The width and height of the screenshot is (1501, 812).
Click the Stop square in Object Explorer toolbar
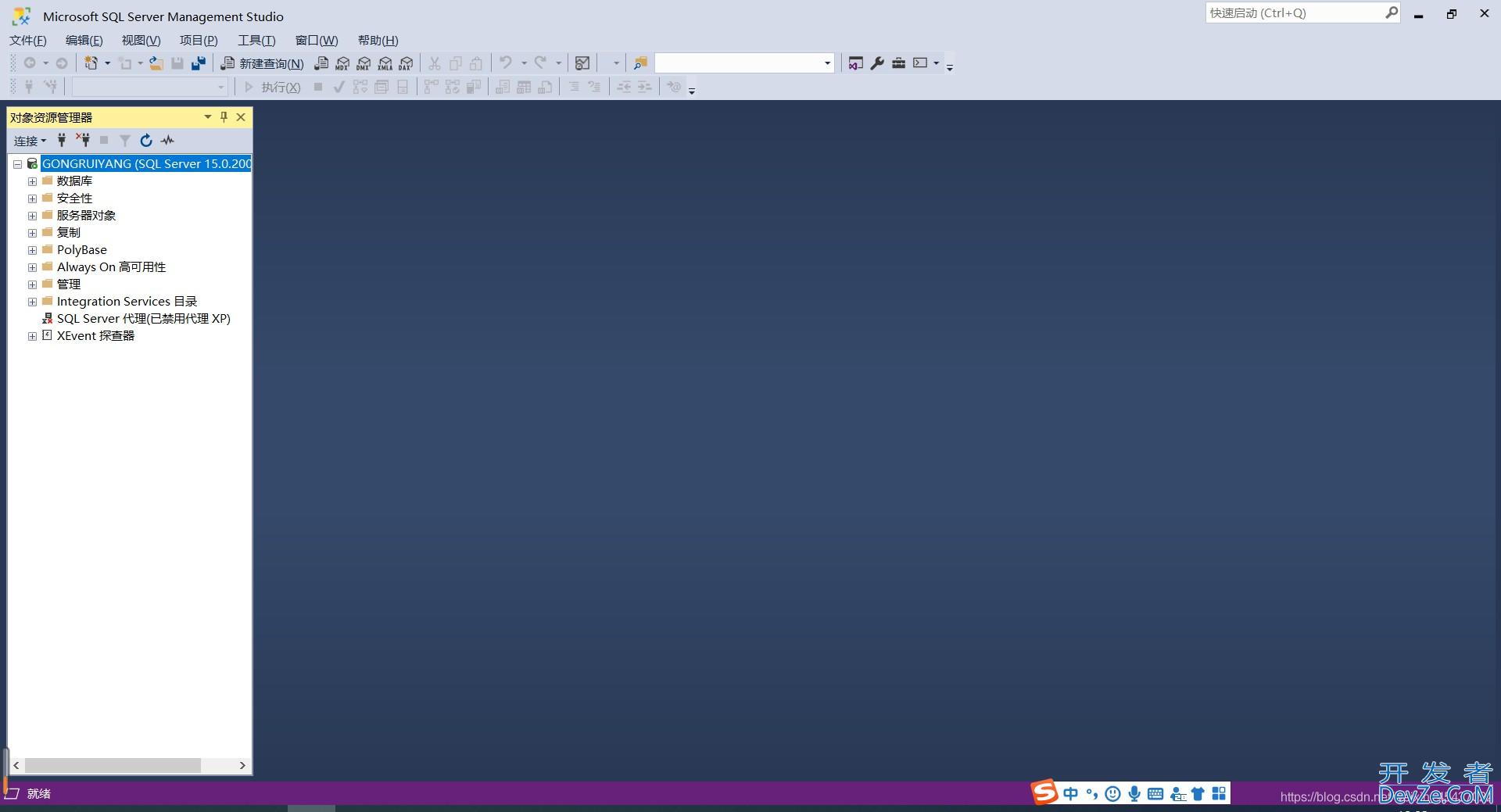click(x=104, y=141)
